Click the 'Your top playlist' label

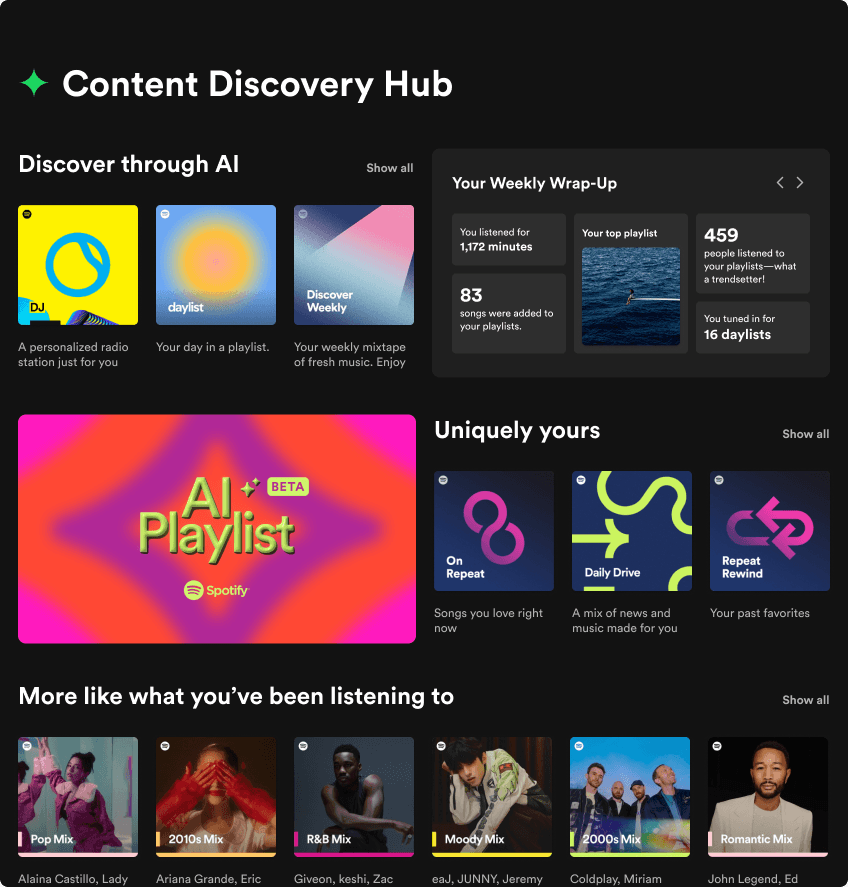click(619, 233)
